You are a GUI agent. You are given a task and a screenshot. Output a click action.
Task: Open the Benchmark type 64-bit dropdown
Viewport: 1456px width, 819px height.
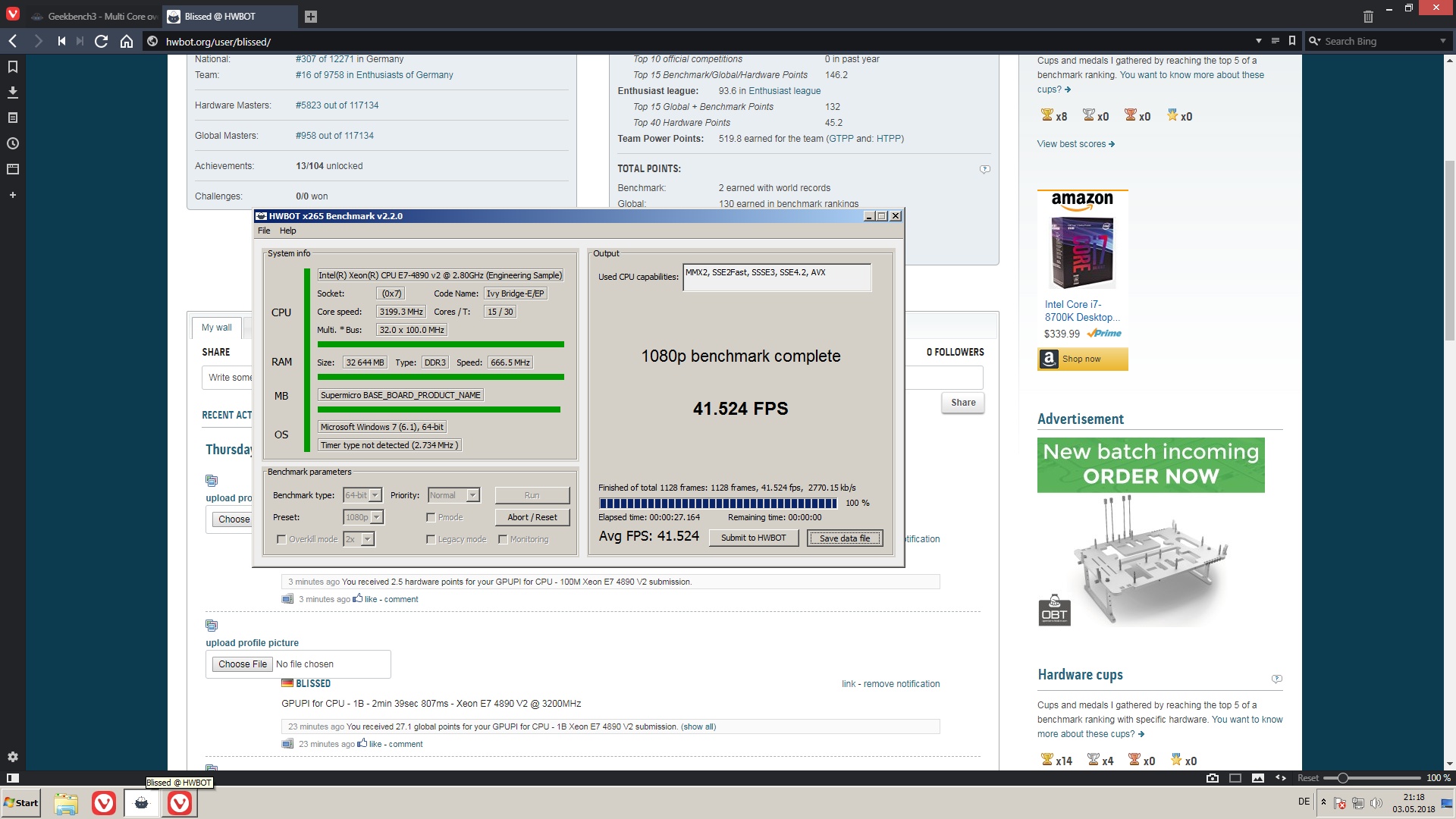362,495
